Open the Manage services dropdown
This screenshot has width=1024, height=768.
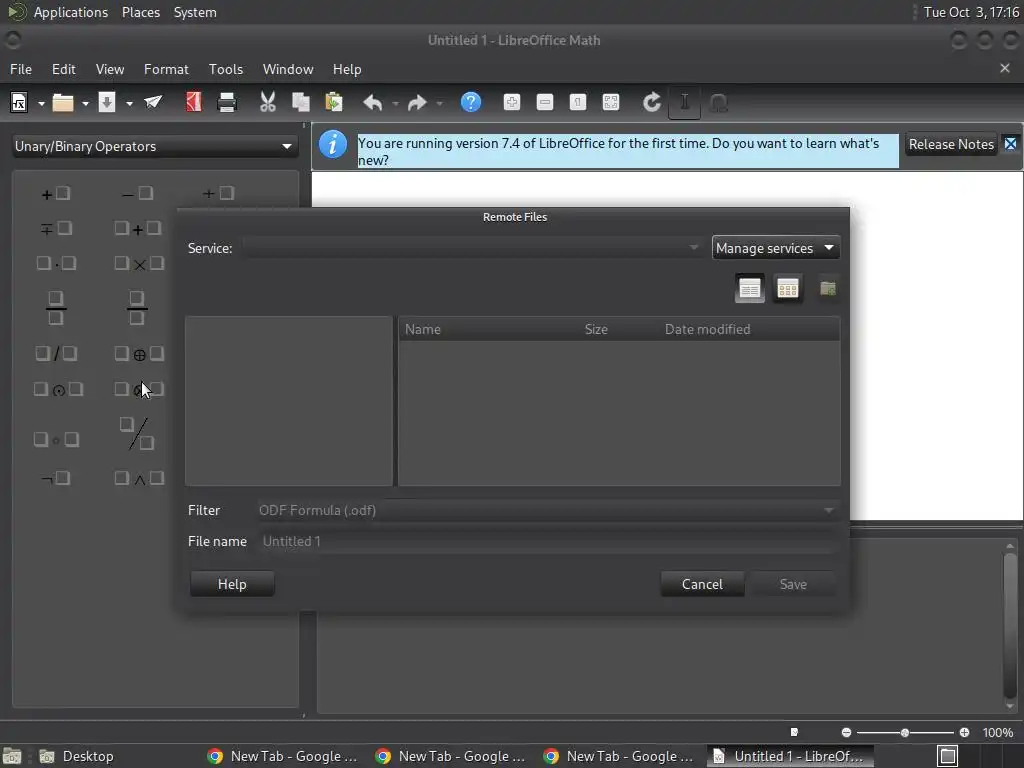775,248
